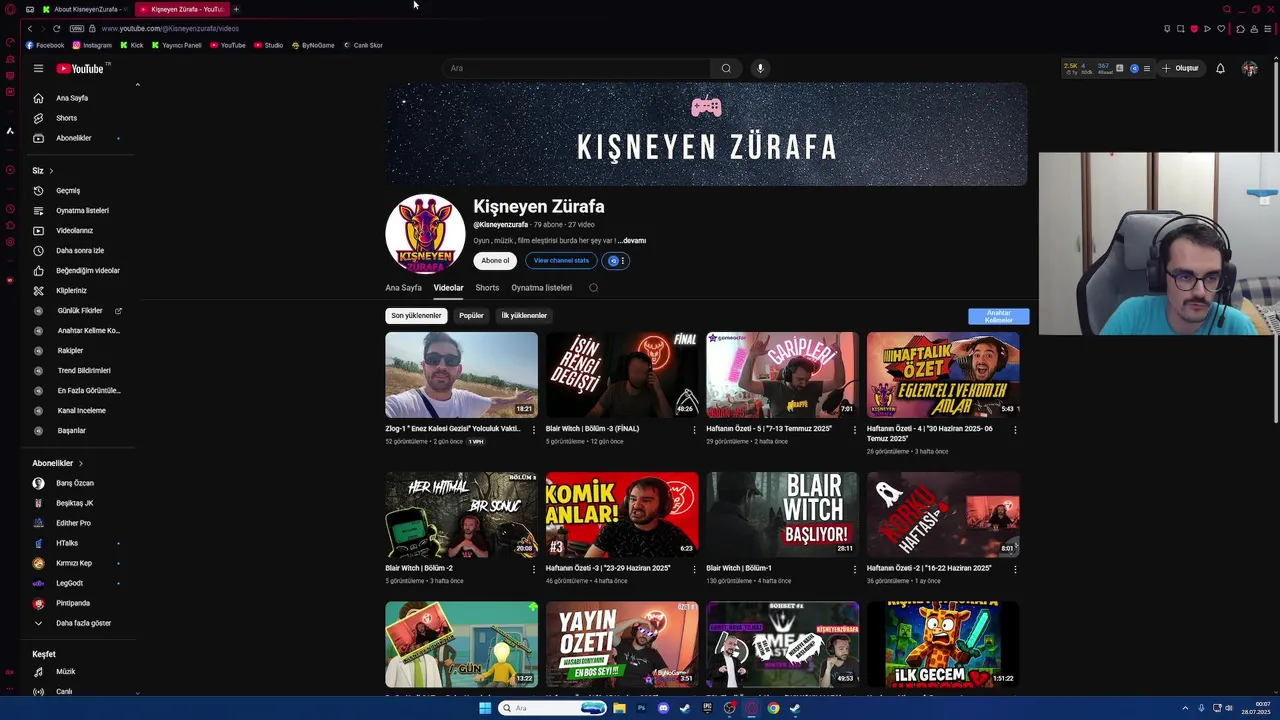Expand Daha fazla göster subscriptions
The height and width of the screenshot is (720, 1280).
(83, 623)
